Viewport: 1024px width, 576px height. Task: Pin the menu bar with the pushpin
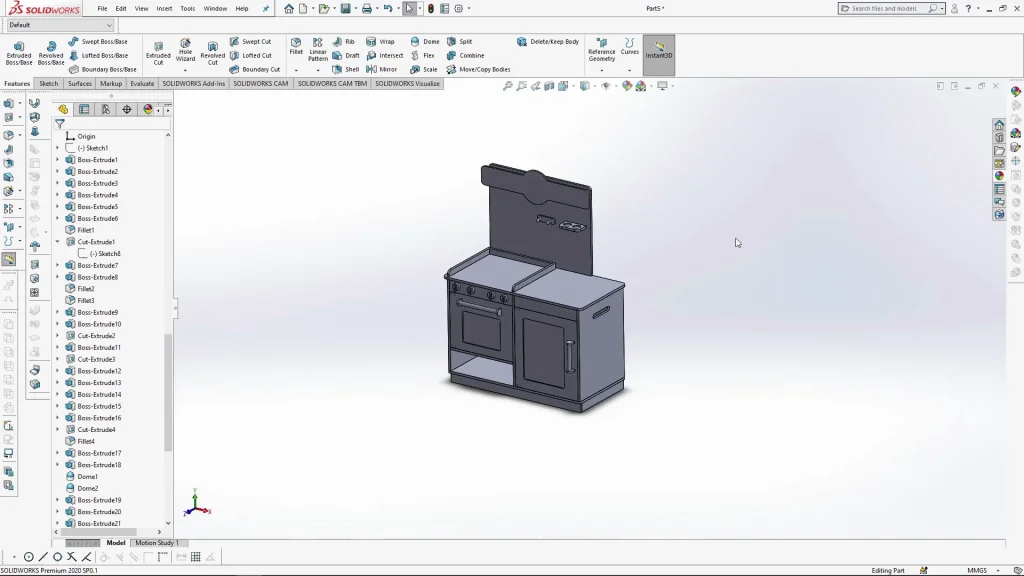[266, 9]
